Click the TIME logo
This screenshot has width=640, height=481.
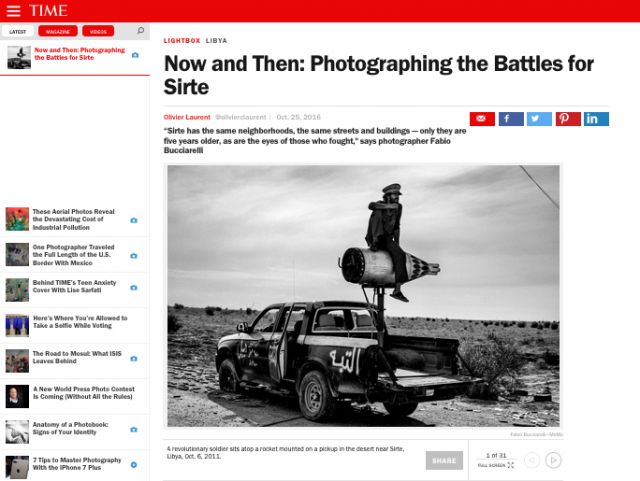48,11
